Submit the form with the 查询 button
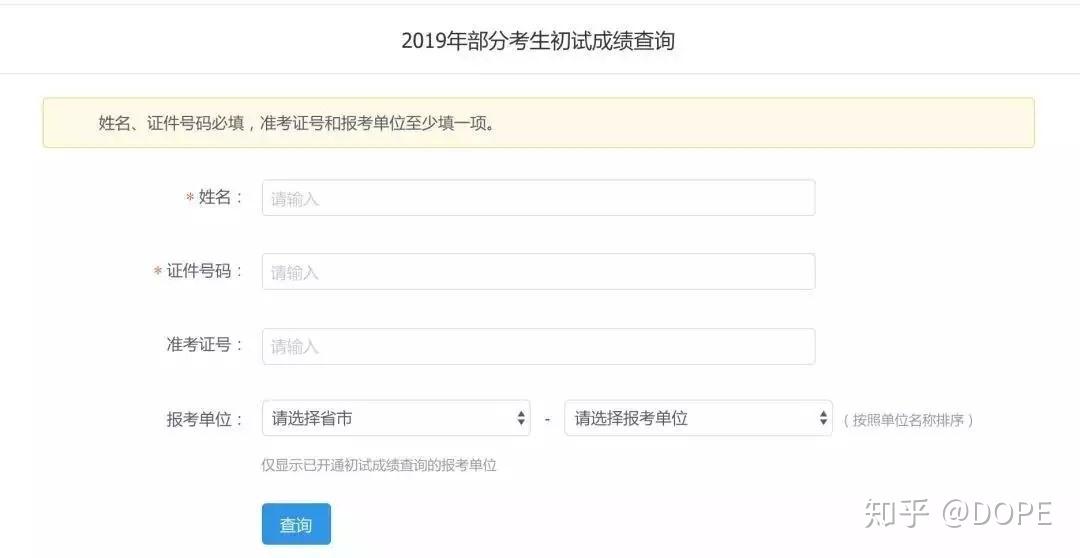 [x=296, y=524]
